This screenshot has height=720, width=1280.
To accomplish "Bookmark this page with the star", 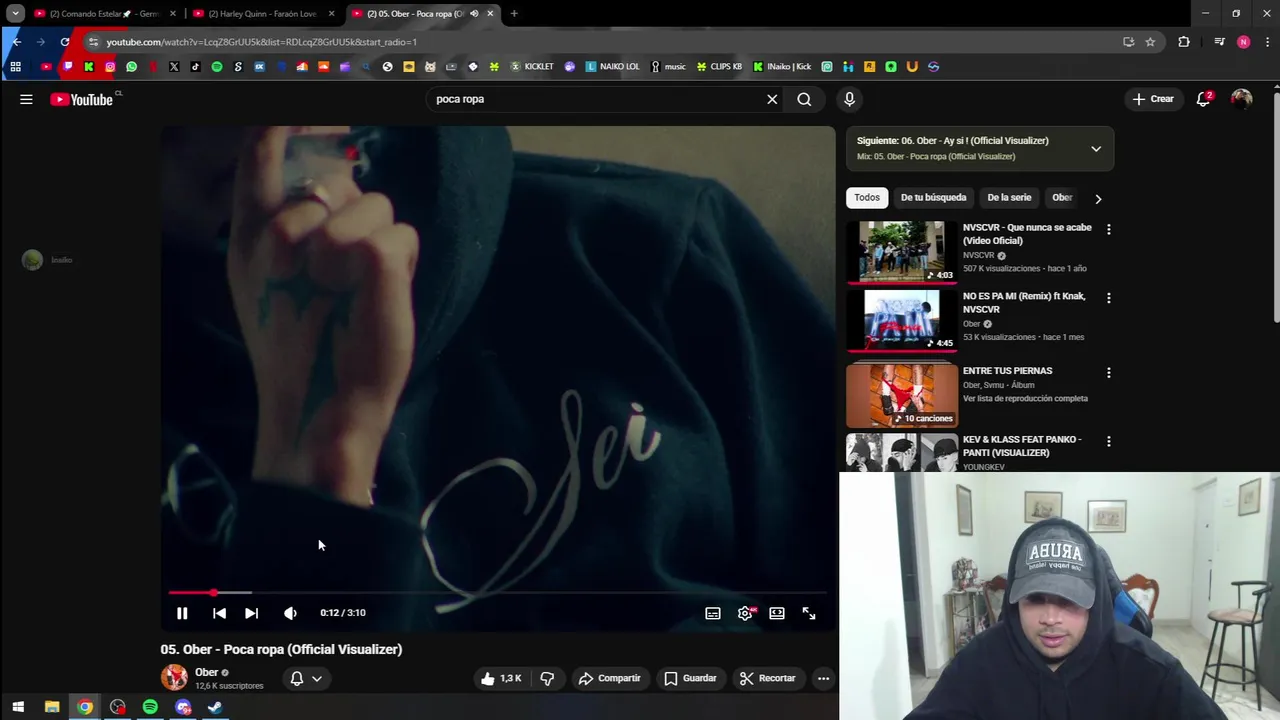I will 1150,42.
